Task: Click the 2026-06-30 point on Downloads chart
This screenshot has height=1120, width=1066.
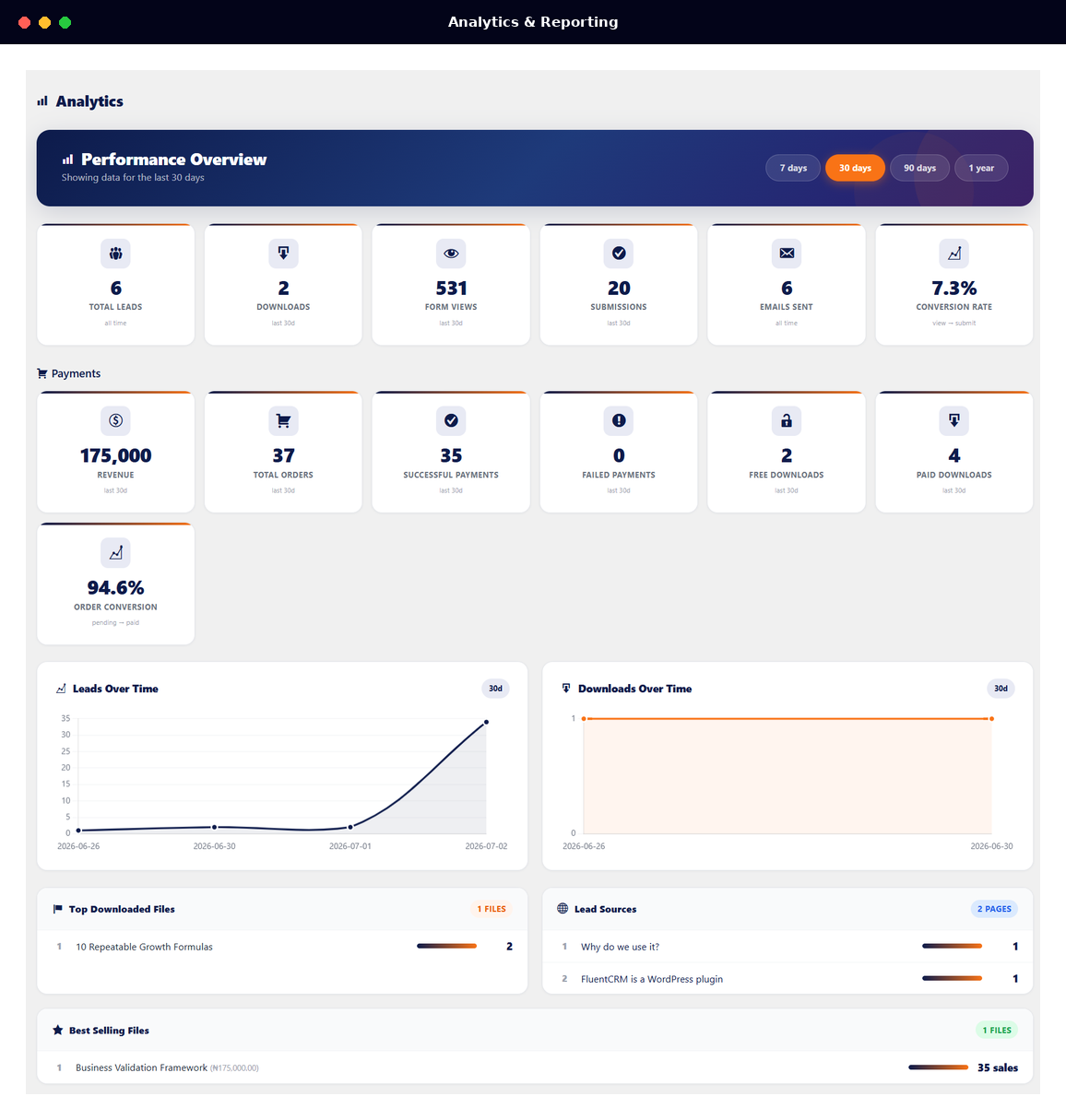Action: coord(991,719)
